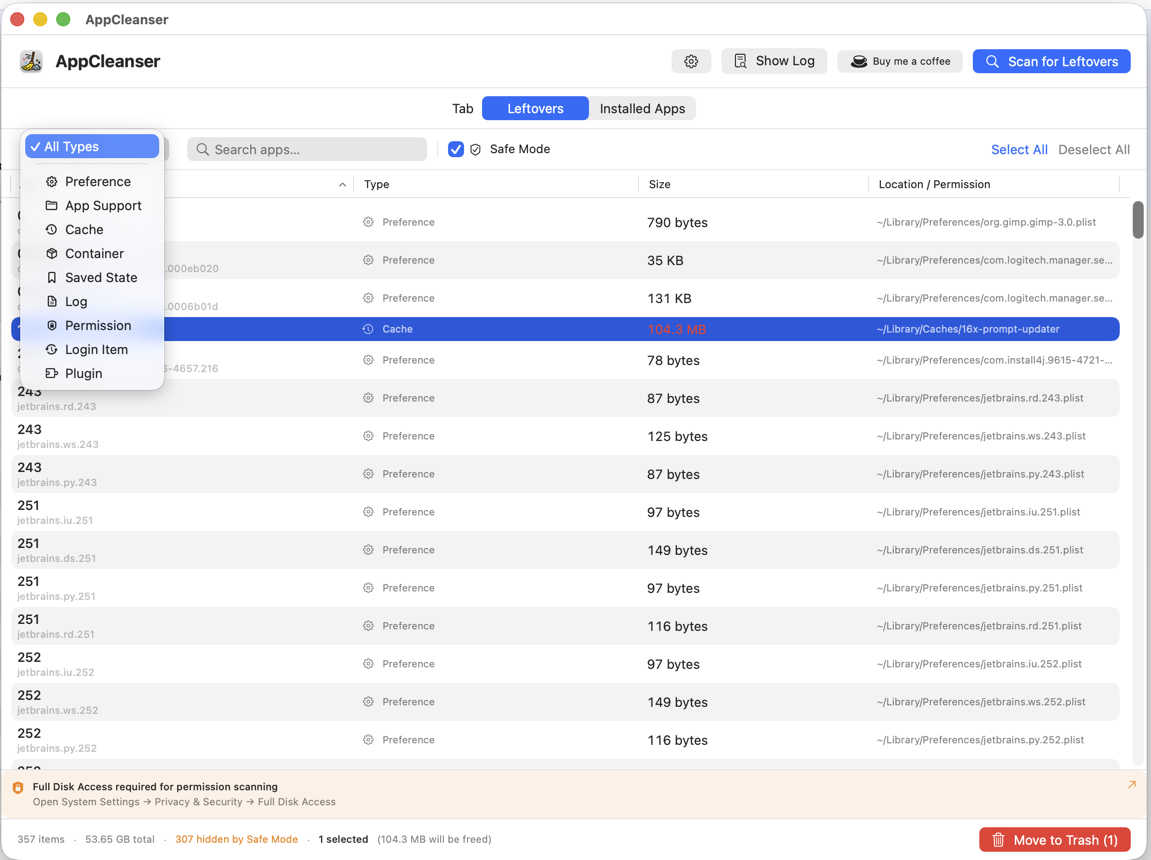
Task: Click the gear icon in the 78 bytes row
Action: pos(368,360)
